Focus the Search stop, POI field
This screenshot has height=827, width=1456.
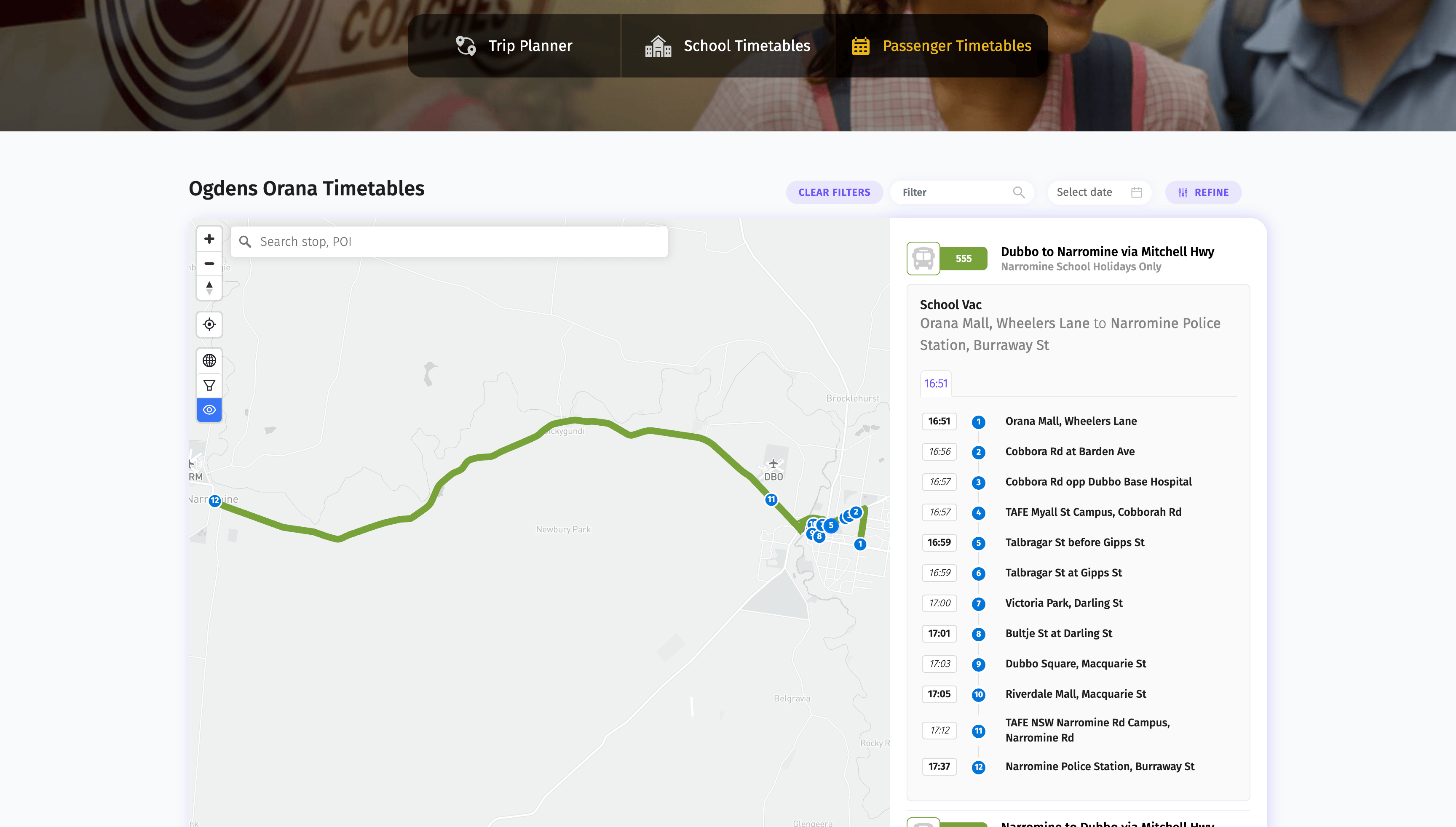[x=449, y=242]
